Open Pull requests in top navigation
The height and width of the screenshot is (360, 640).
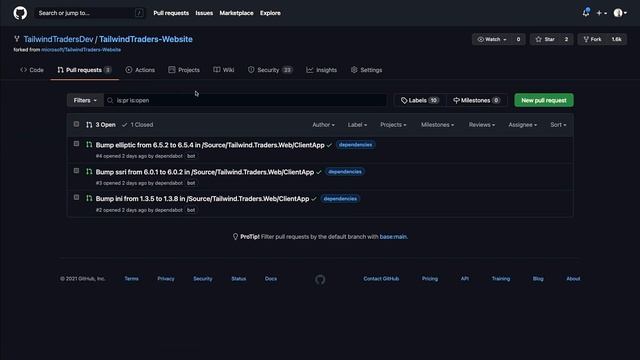point(171,13)
